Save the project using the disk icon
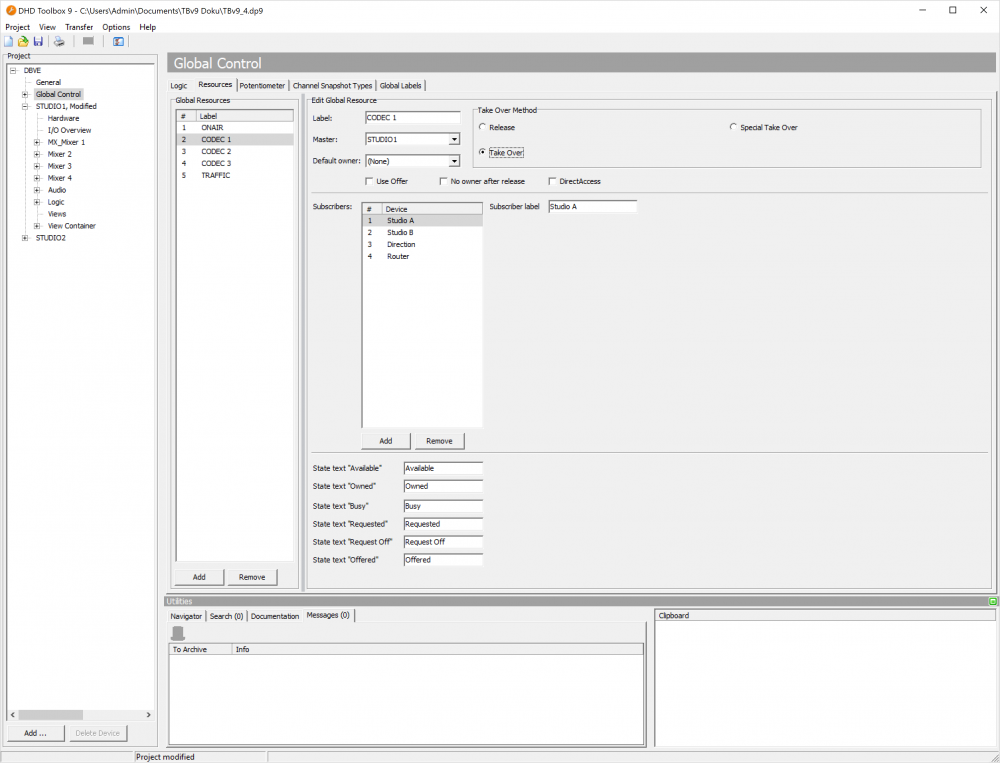 point(38,41)
